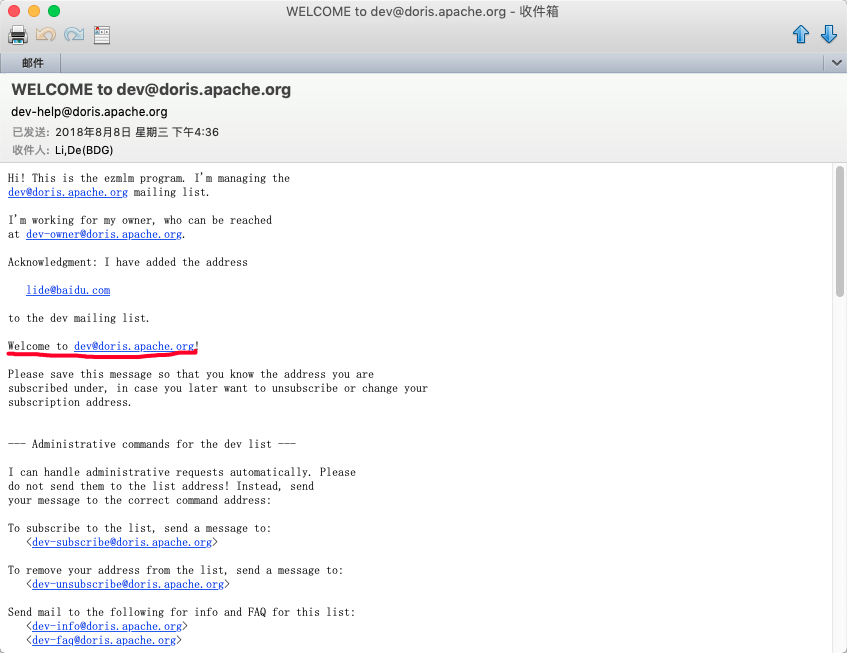Open the underlined Welcome dev@doris.apache.org link

coord(134,346)
